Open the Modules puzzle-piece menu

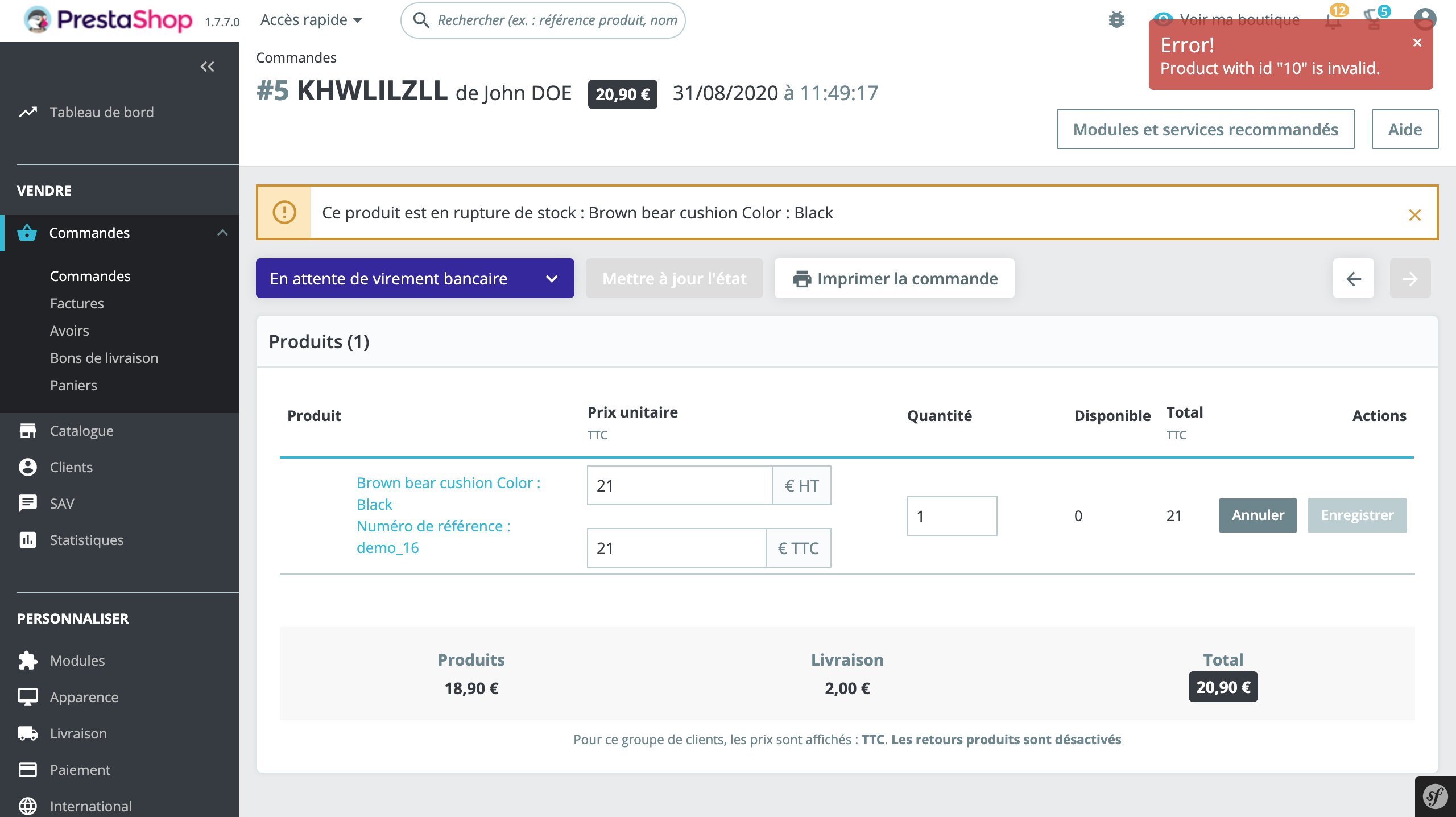(77, 661)
